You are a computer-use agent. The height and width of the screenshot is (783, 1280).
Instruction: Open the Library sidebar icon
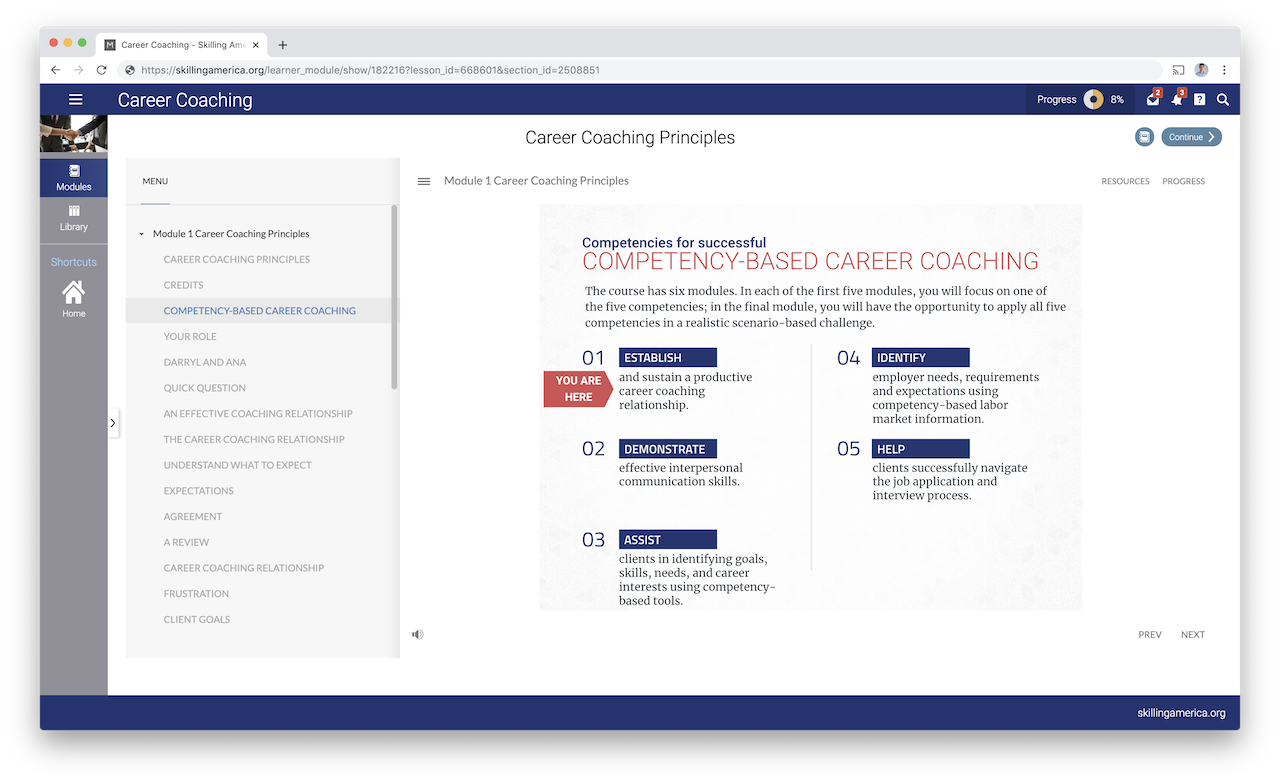click(73, 219)
